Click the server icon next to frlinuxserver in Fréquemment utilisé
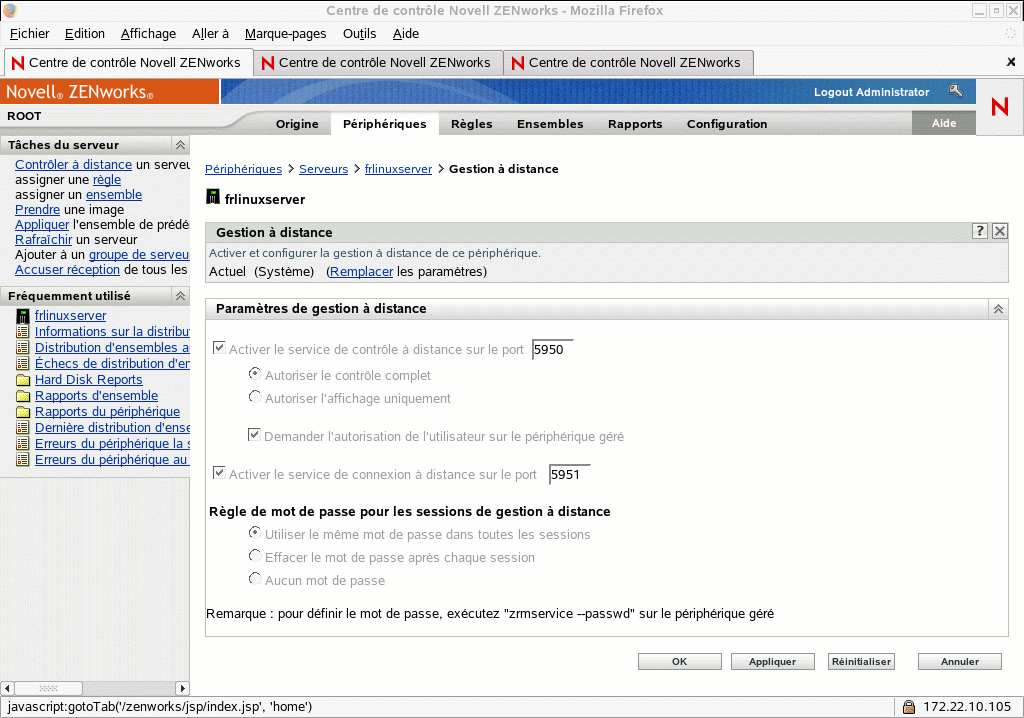 23,316
